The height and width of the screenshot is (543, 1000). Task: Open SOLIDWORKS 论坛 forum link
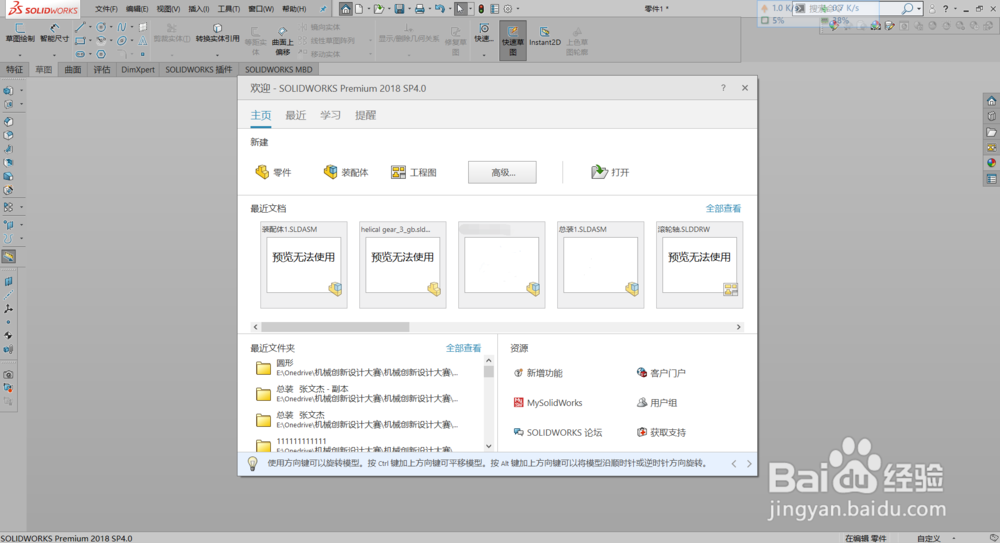[x=557, y=433]
